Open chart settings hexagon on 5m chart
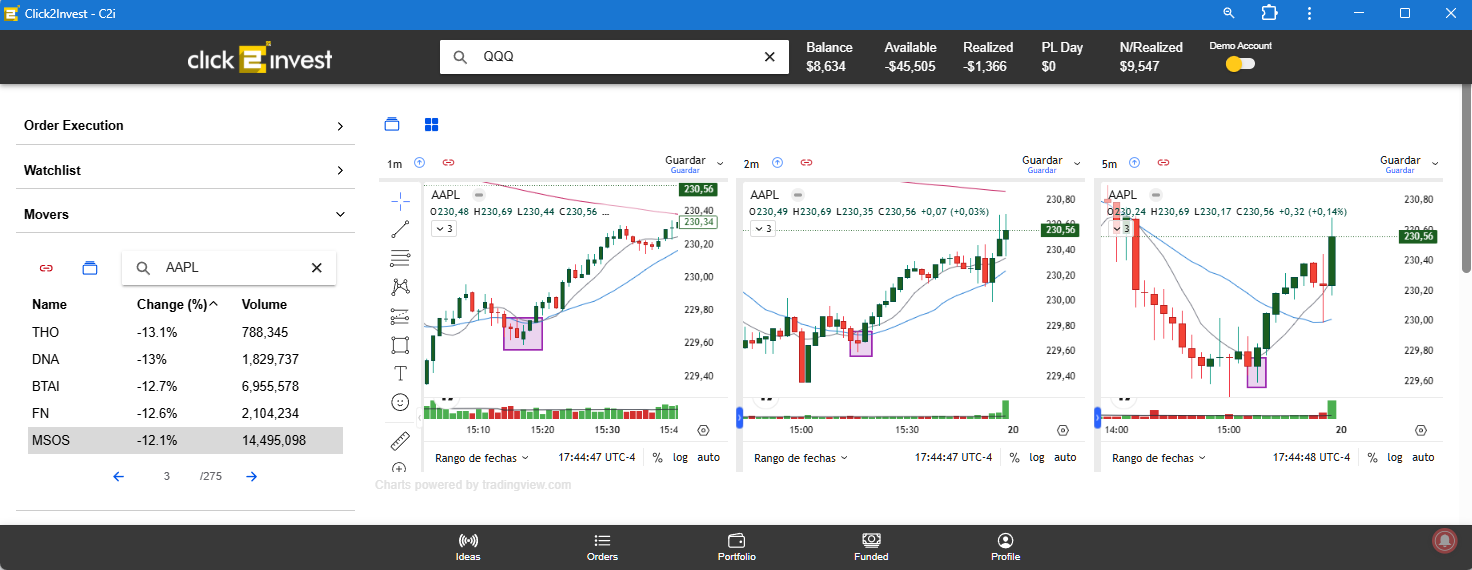This screenshot has height=570, width=1472. [1421, 430]
